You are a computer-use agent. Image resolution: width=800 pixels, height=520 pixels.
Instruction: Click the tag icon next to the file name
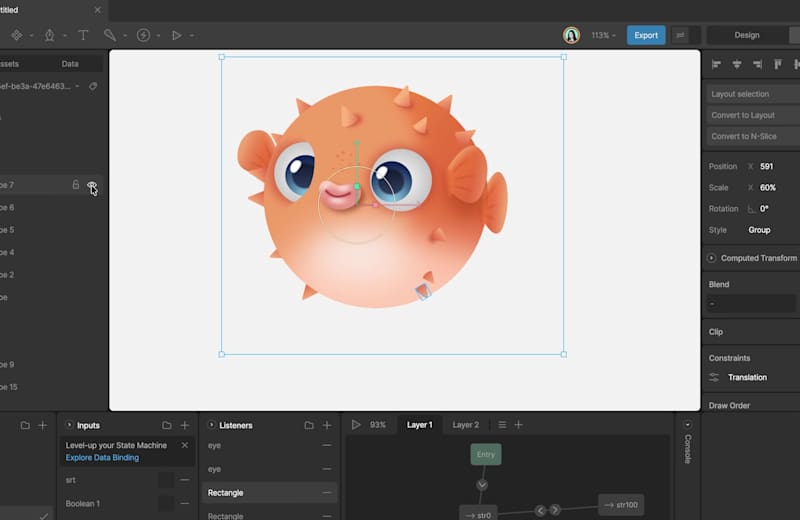(x=93, y=86)
